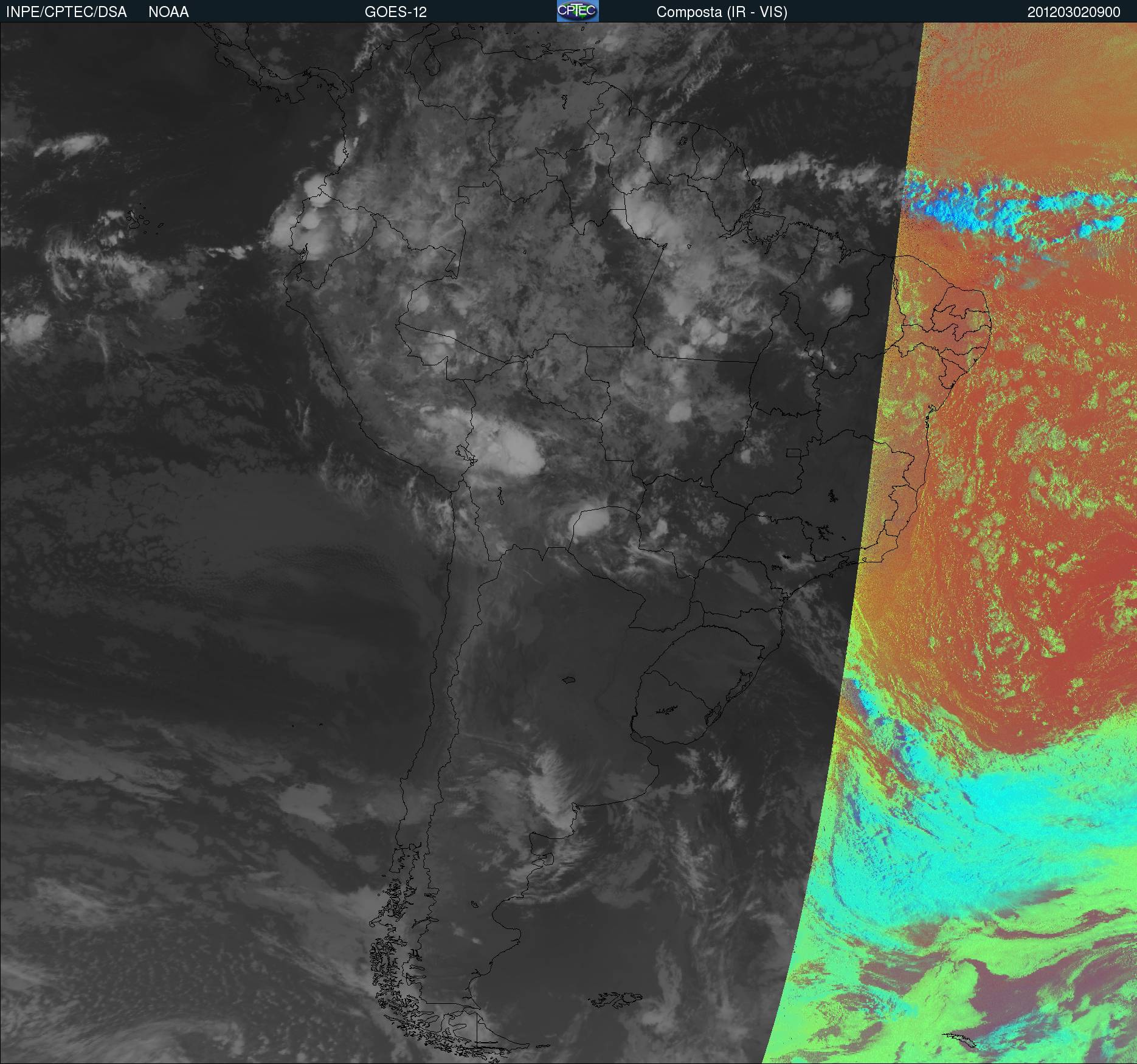The image size is (1137, 1064).
Task: Click the Composta (IR - VIS) title
Action: tap(722, 12)
